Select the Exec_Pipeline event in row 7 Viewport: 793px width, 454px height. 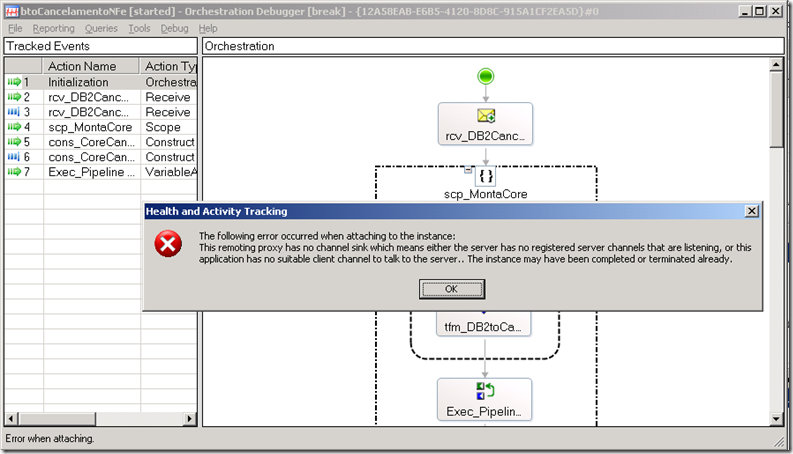(x=92, y=172)
